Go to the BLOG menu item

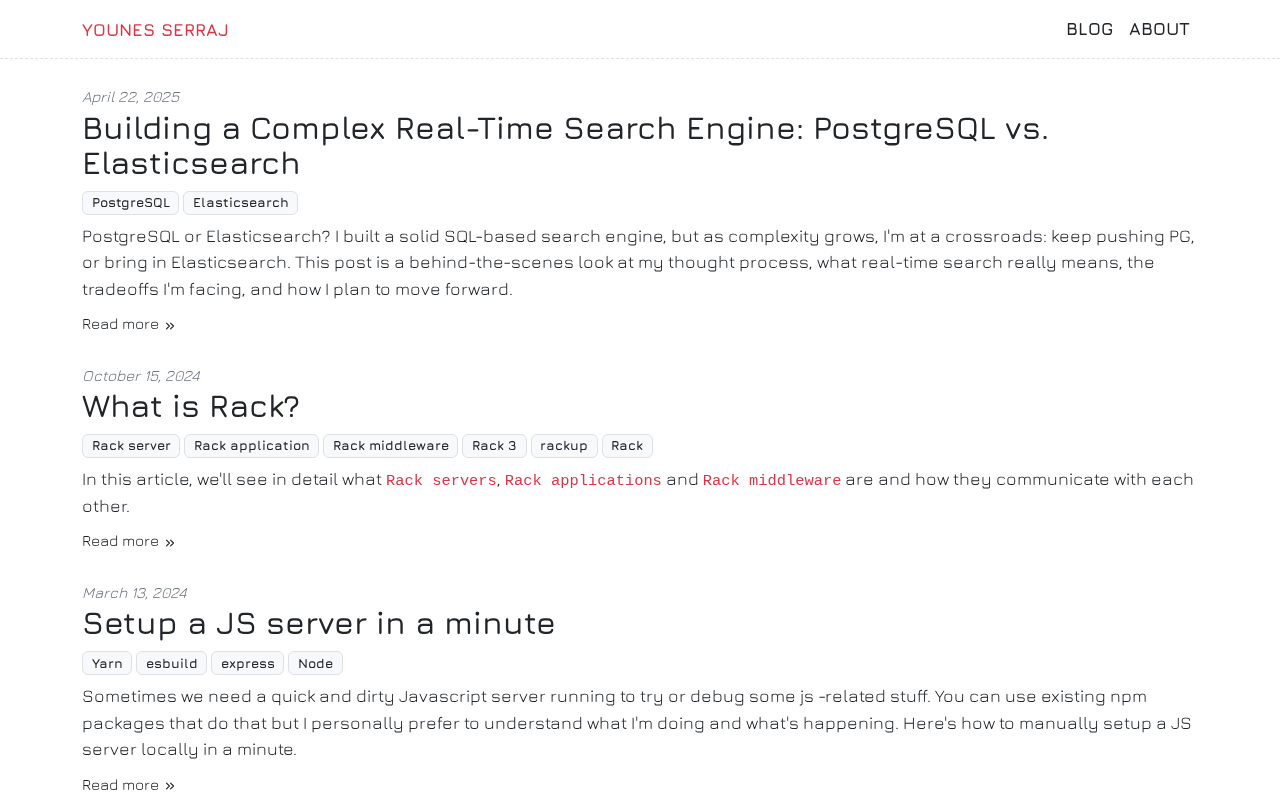1089,29
